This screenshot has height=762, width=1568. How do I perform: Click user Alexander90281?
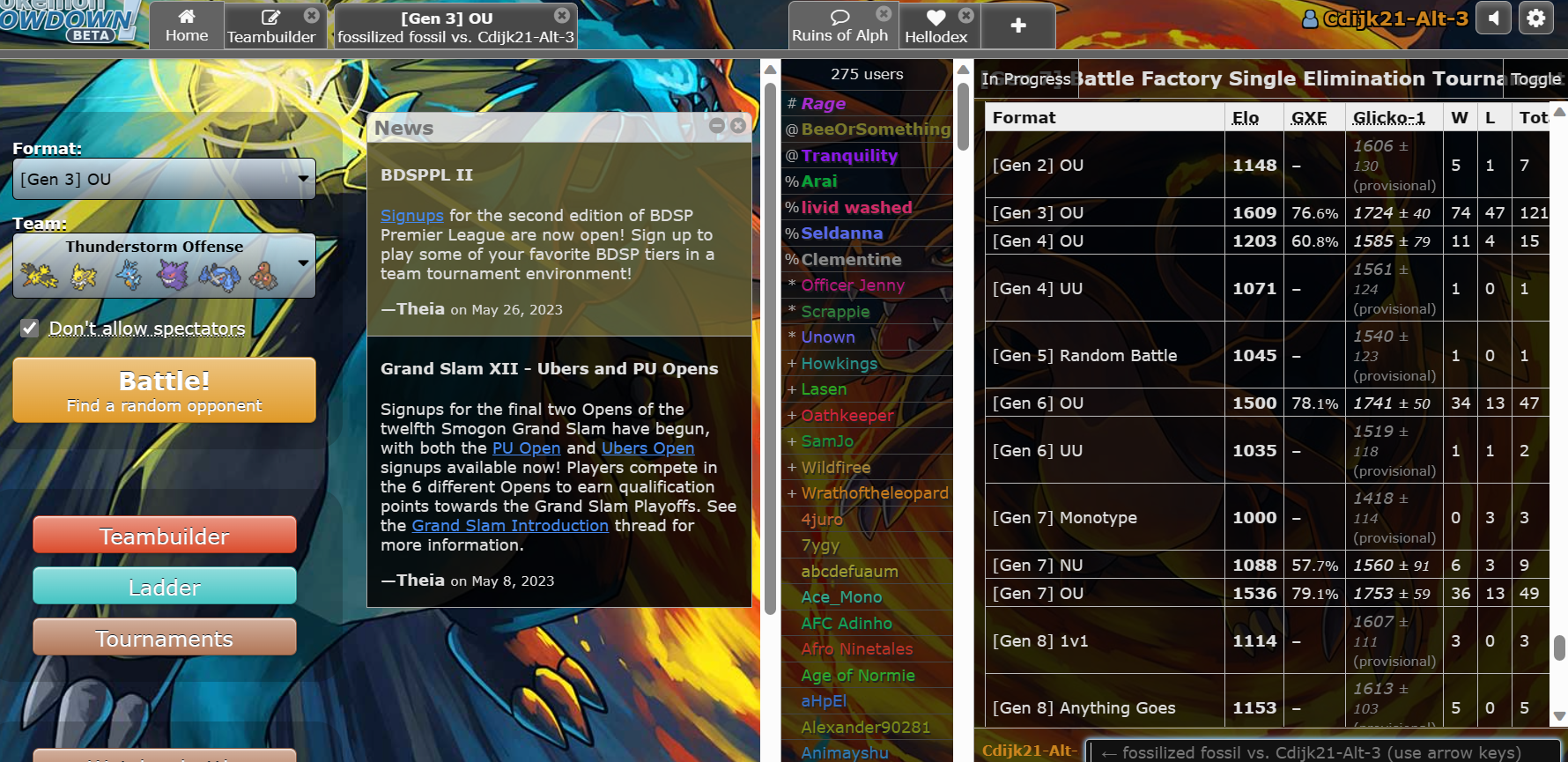867,728
